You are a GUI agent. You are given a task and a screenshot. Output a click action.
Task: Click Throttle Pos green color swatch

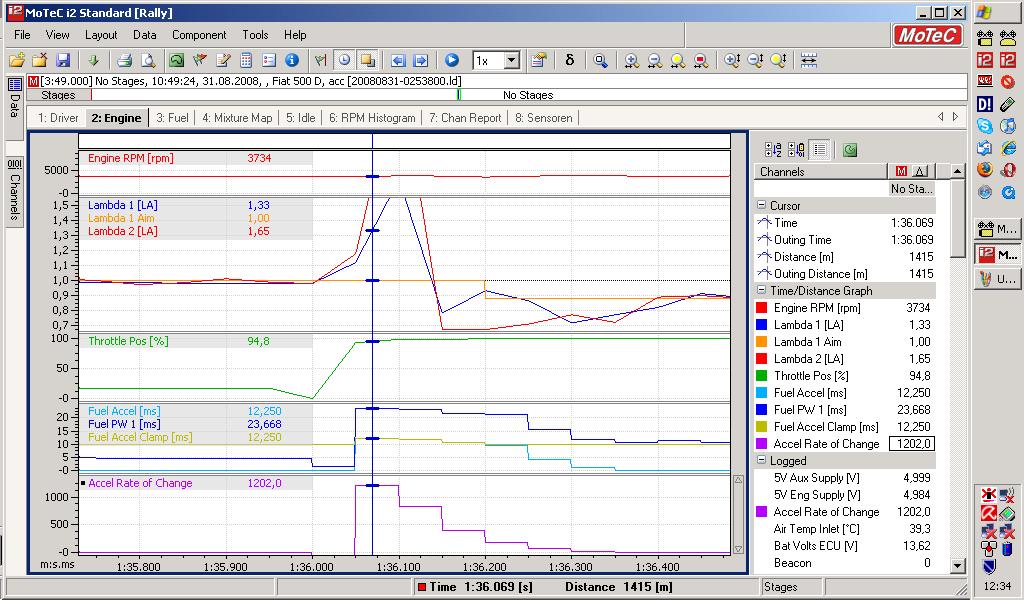click(761, 375)
